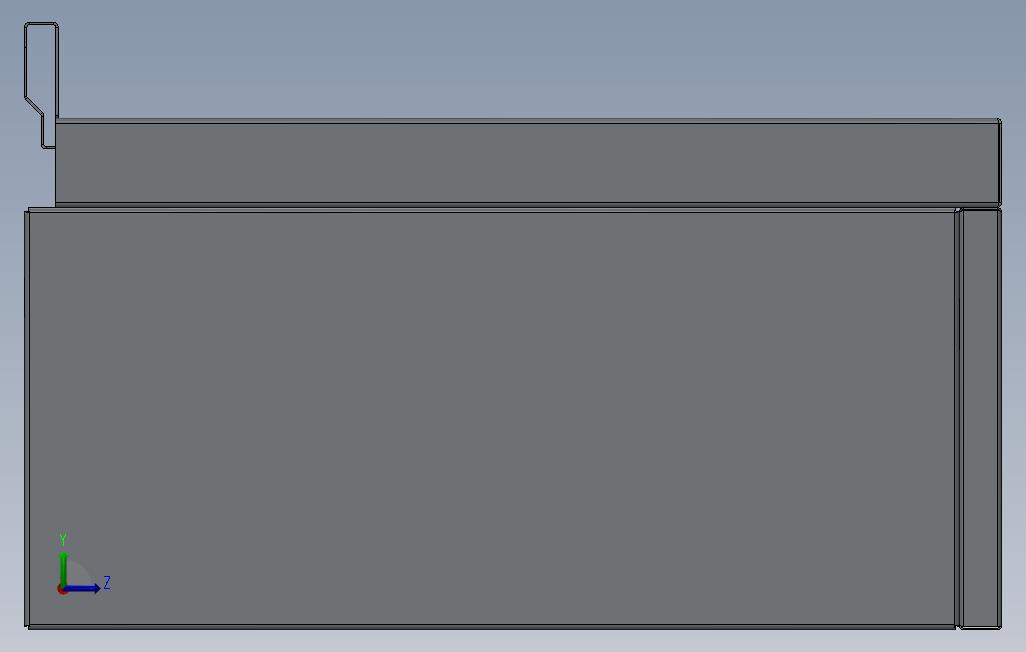Click the shaded YZ plane arc in triad
Viewport: 1026px width, 652px height.
point(77,573)
